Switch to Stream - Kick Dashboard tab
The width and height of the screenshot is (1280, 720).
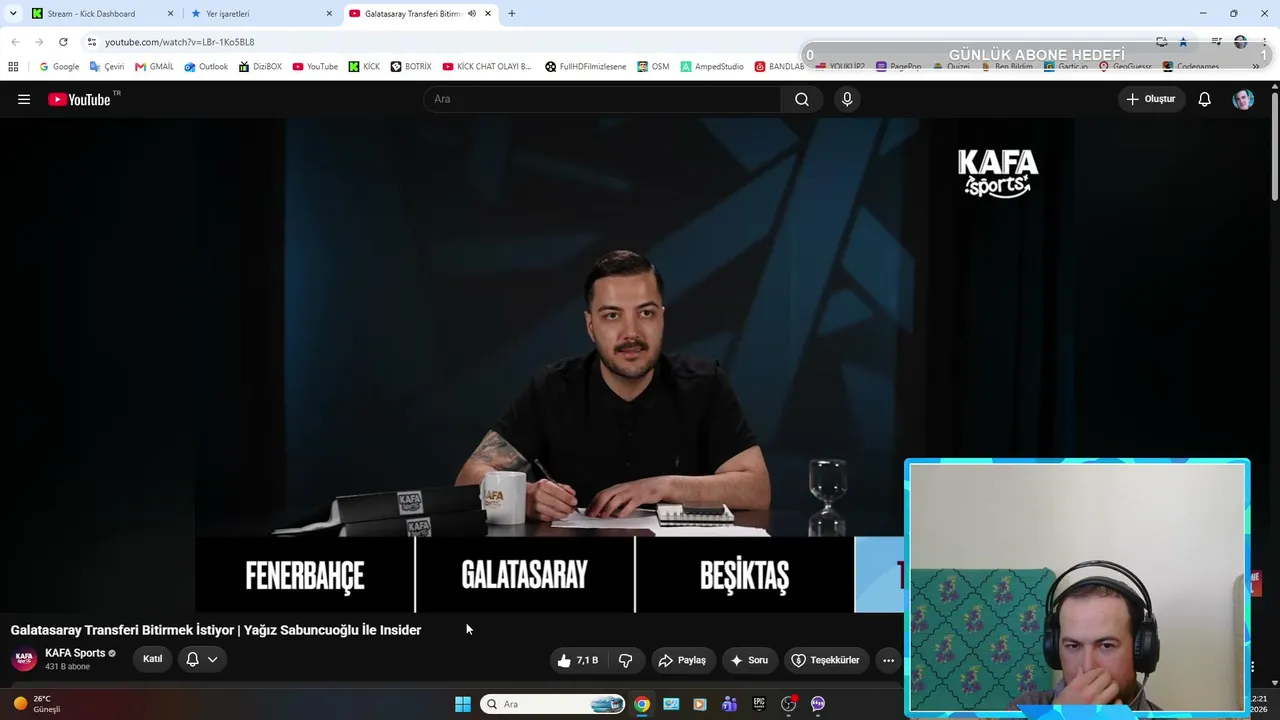point(103,14)
